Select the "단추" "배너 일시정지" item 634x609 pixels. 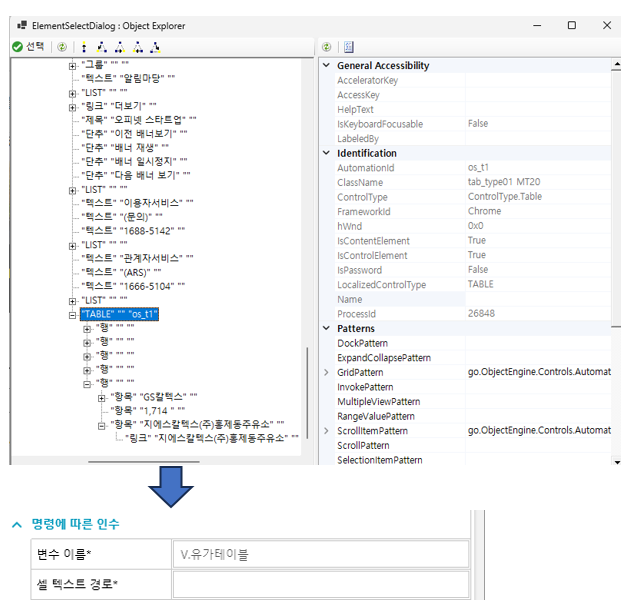click(x=134, y=161)
